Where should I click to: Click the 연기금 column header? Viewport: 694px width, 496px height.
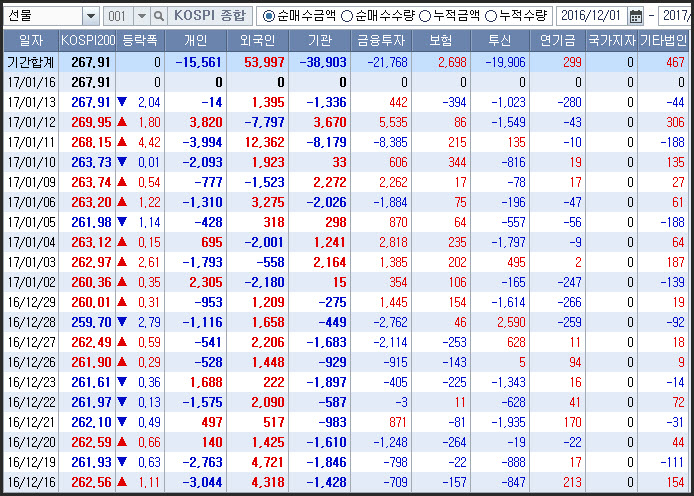(557, 41)
